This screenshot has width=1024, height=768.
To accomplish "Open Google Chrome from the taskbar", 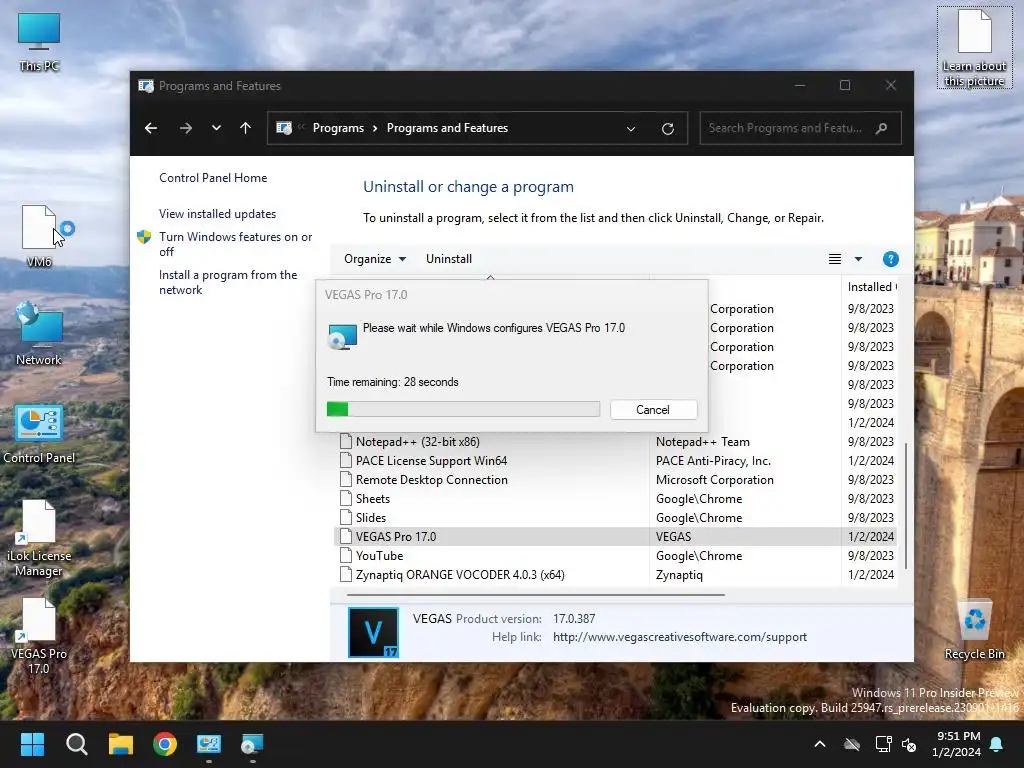I will [x=165, y=744].
